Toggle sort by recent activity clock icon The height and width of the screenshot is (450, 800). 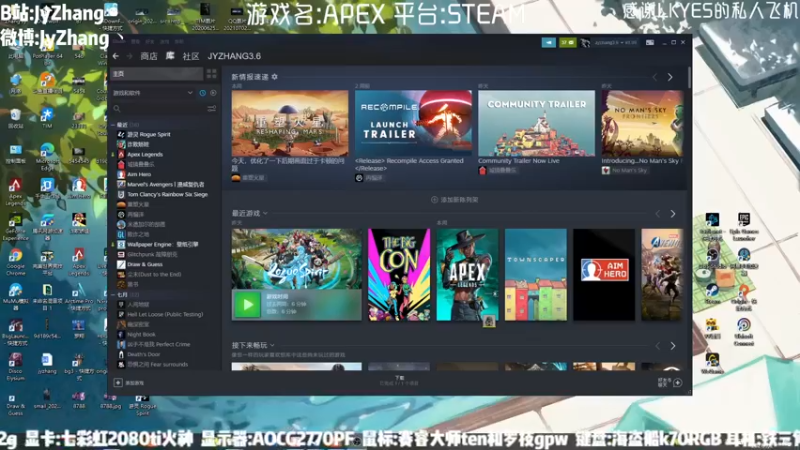pyautogui.click(x=203, y=93)
